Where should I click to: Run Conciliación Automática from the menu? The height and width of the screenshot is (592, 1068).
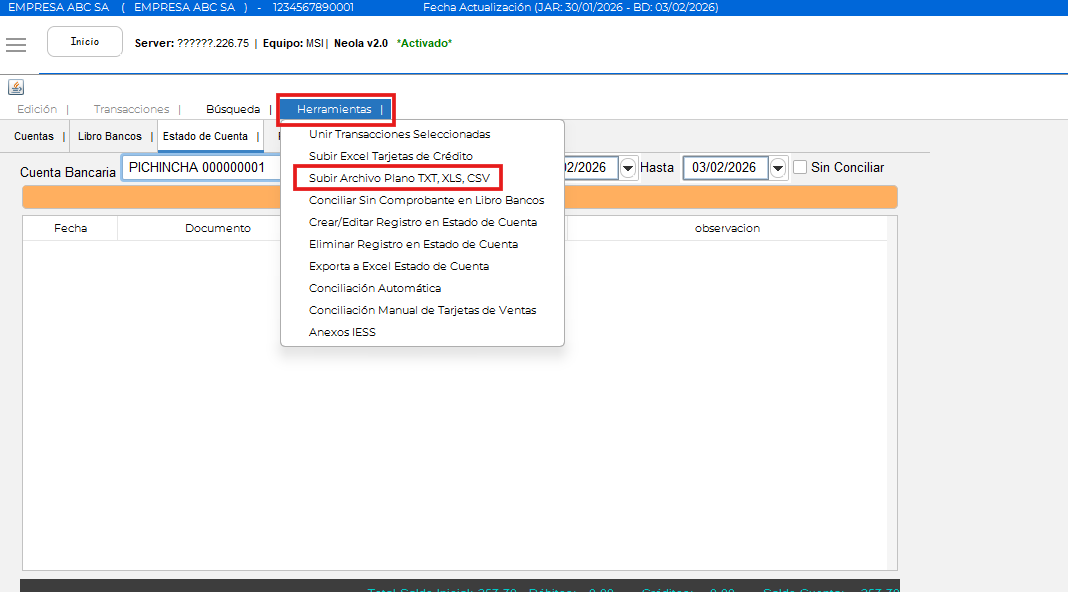point(375,288)
